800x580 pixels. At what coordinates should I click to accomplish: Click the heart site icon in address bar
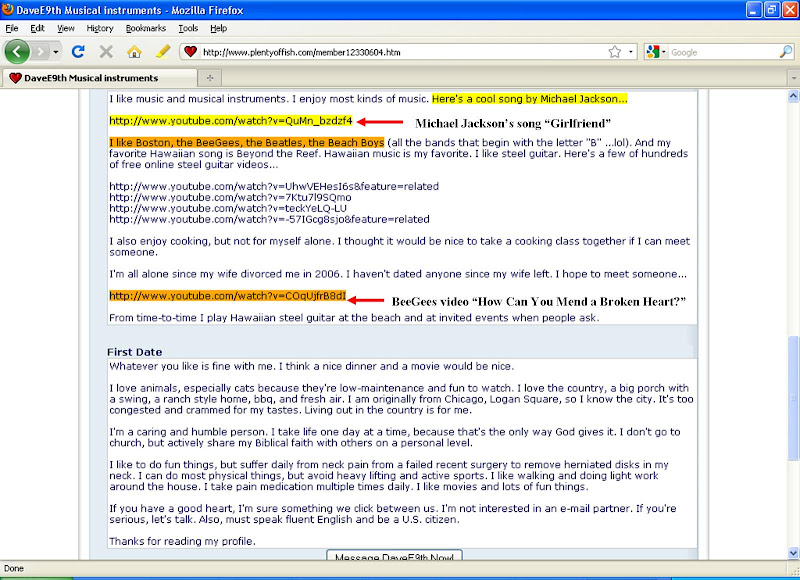pyautogui.click(x=190, y=52)
